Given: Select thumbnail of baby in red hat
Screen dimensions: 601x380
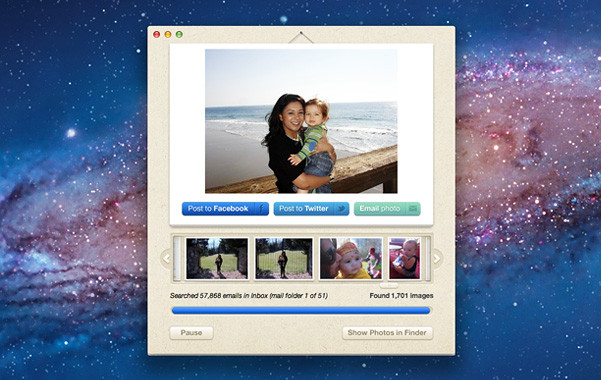Looking at the screenshot, I should (x=351, y=258).
